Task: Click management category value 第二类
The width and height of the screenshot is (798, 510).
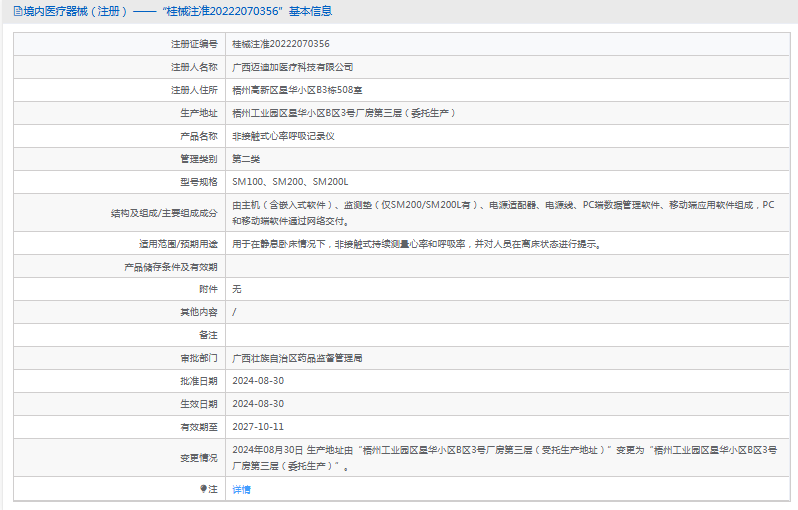Action: click(x=246, y=159)
